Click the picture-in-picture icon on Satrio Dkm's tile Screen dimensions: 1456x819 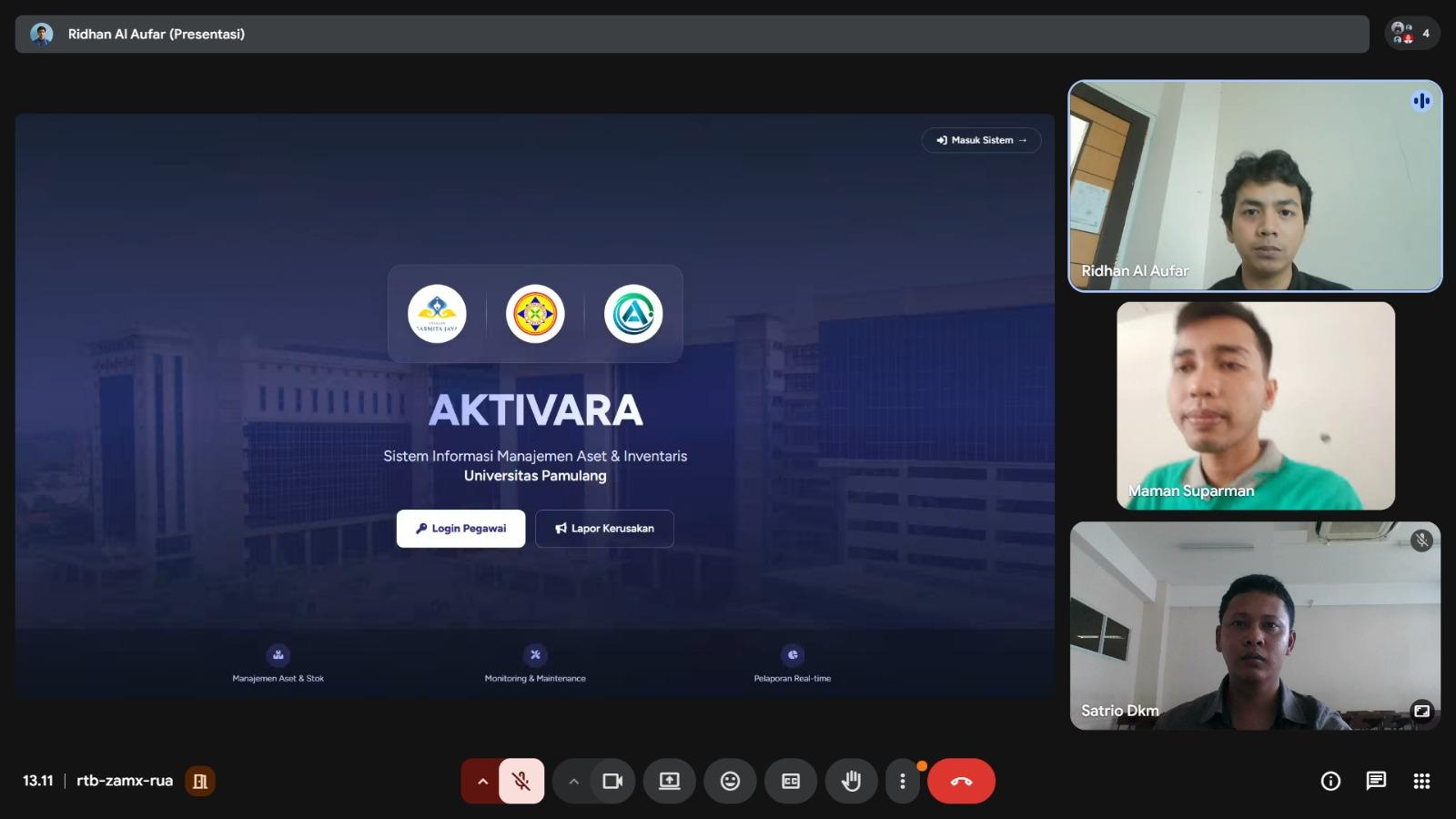pos(1421,711)
